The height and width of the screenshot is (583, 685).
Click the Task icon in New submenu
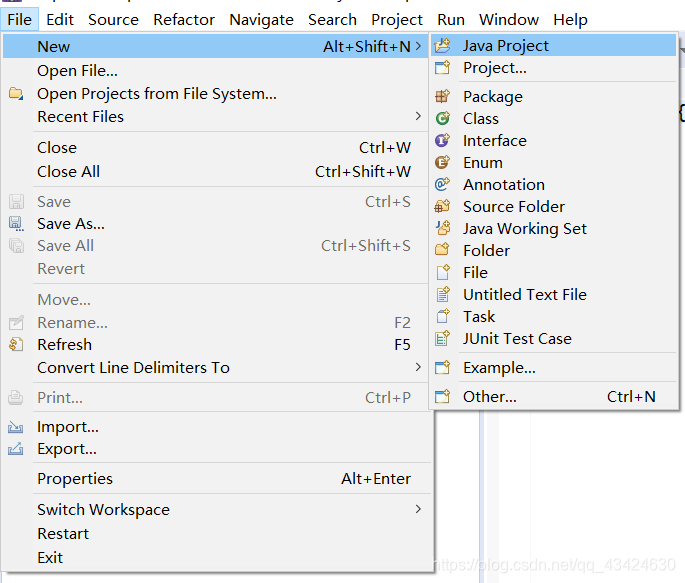(x=443, y=316)
